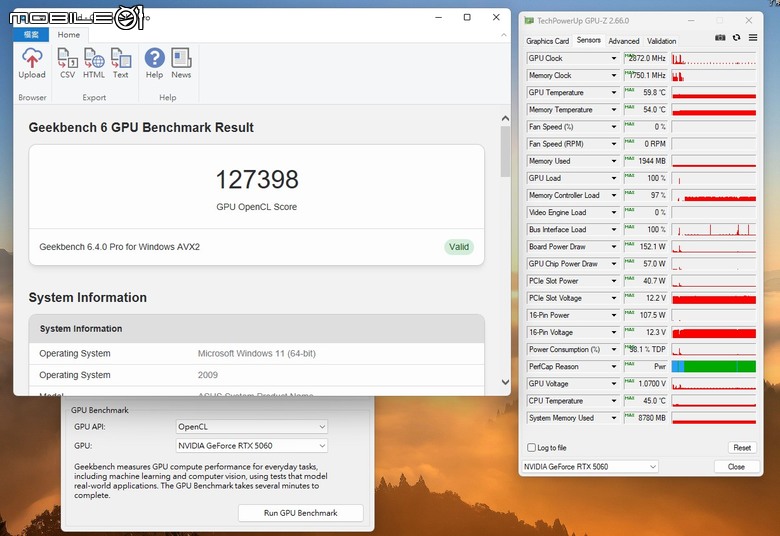The image size is (780, 536).
Task: Enable Log to file checkbox
Action: pos(531,447)
